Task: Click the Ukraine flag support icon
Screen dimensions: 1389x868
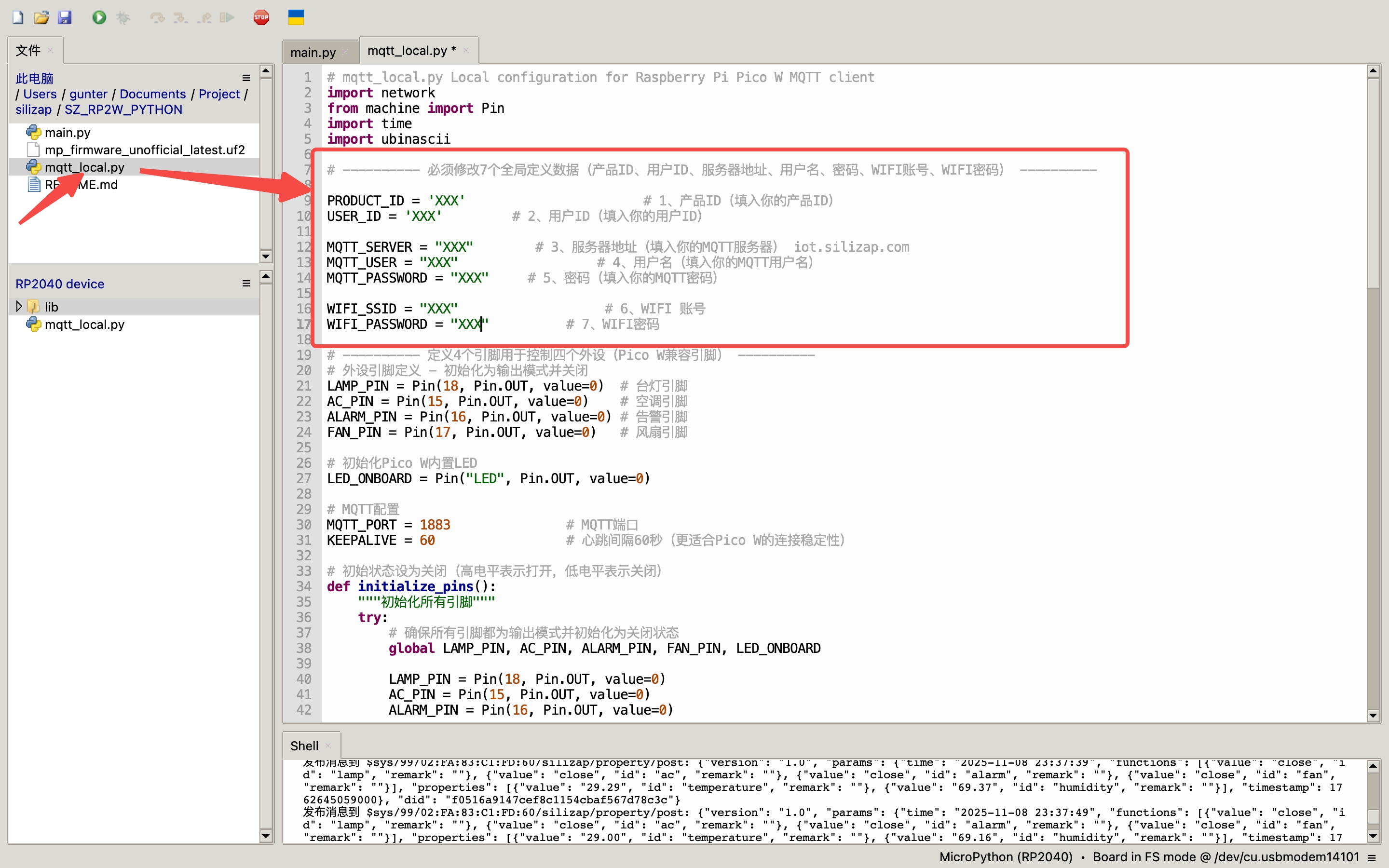Action: click(296, 17)
